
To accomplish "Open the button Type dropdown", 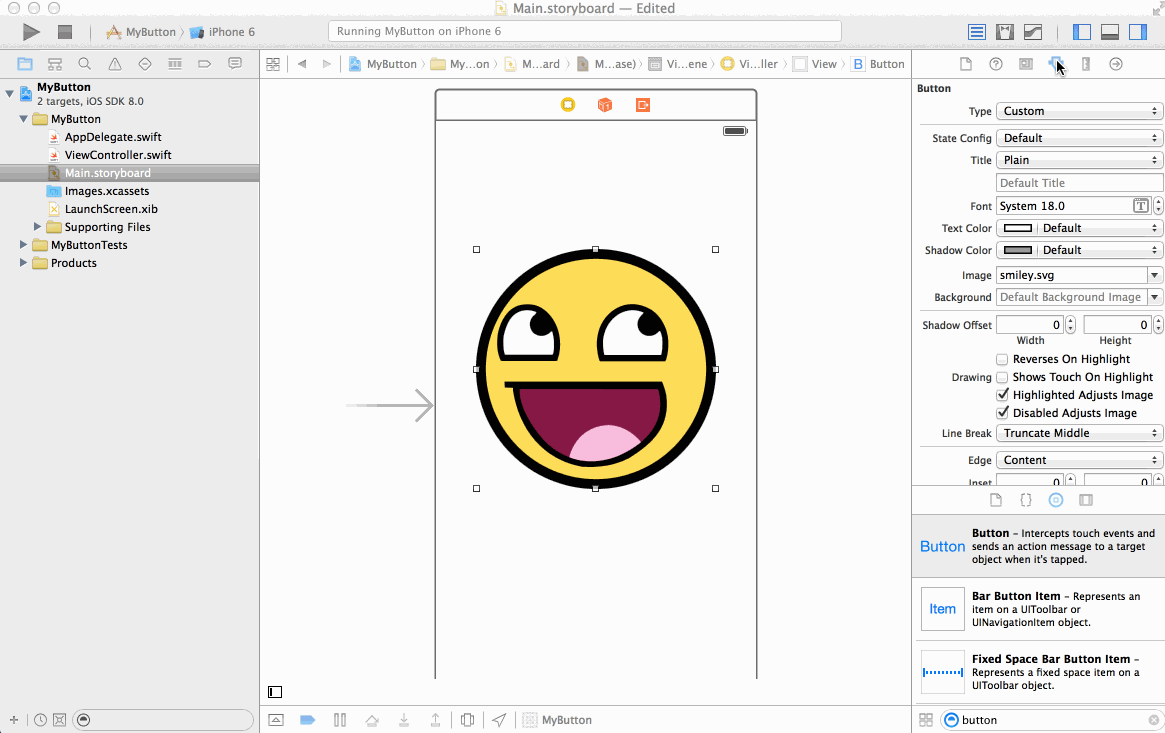I will [1079, 111].
